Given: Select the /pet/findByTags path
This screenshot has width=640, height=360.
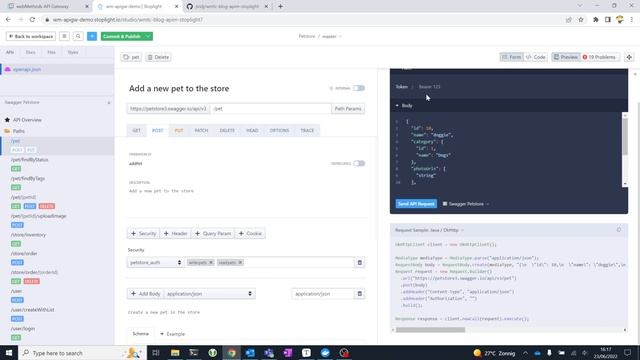Looking at the screenshot, I should point(28,178).
